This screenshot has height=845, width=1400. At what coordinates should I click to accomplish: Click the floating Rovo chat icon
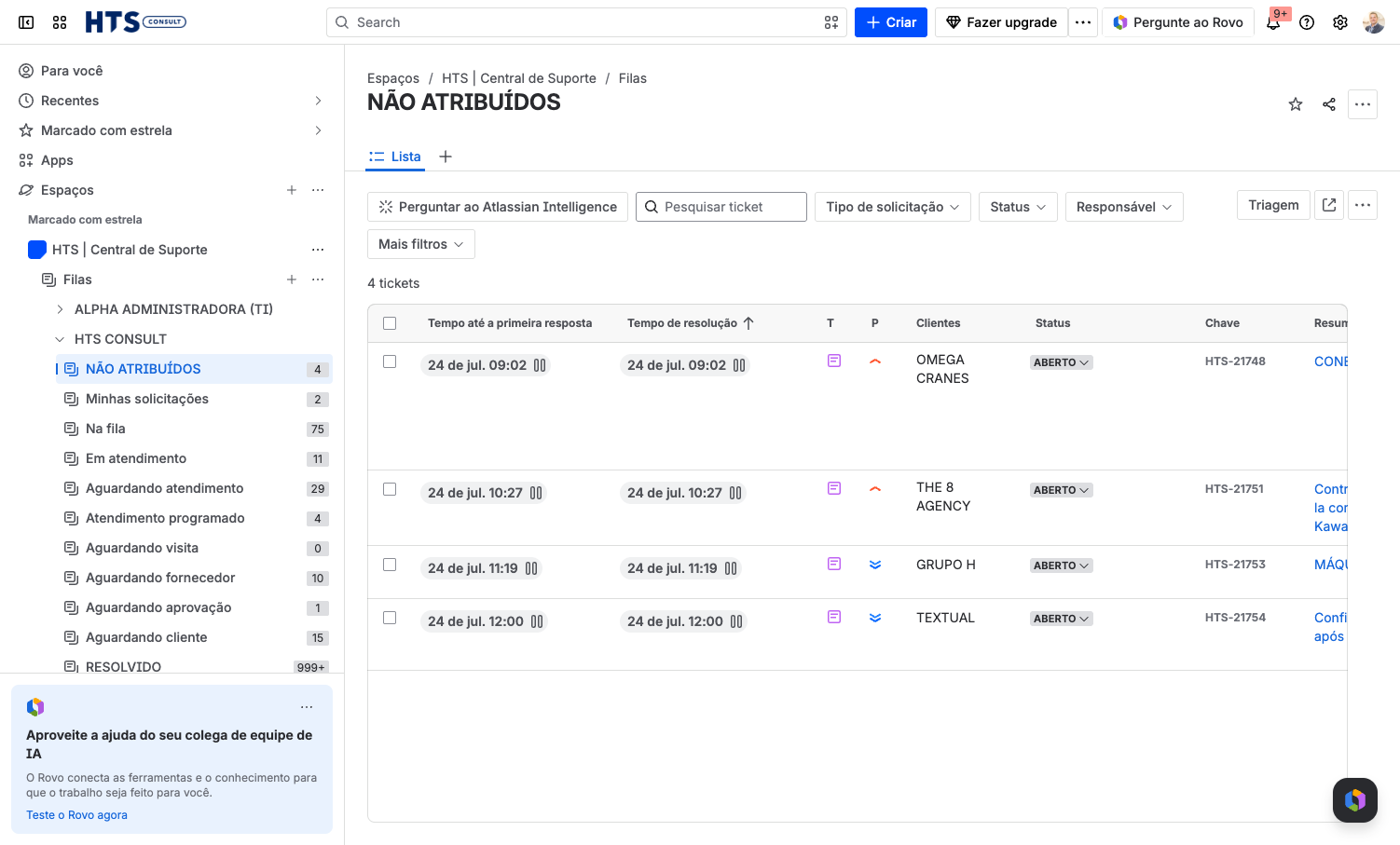1355,800
